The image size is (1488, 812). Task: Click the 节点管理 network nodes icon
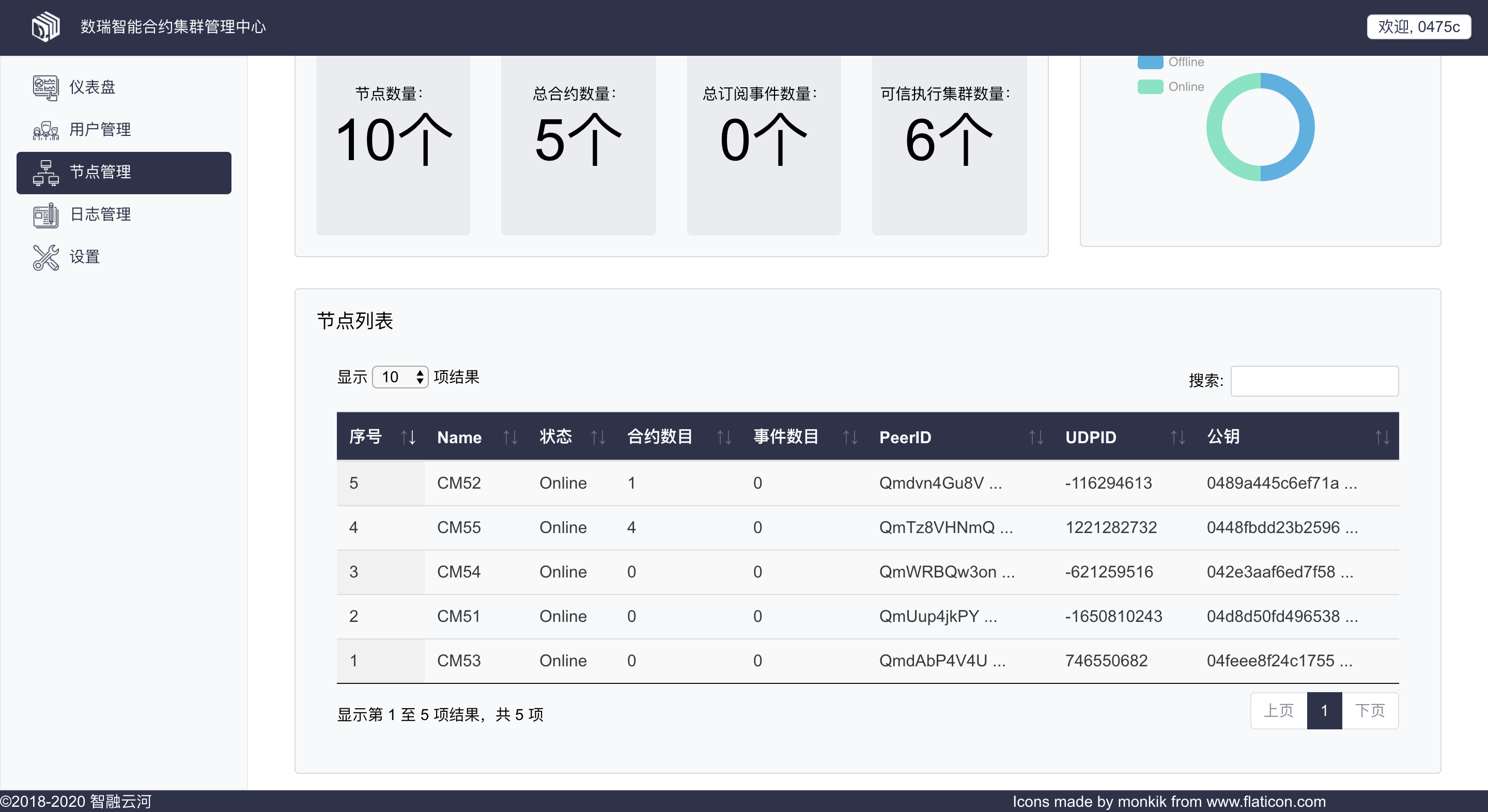click(45, 171)
